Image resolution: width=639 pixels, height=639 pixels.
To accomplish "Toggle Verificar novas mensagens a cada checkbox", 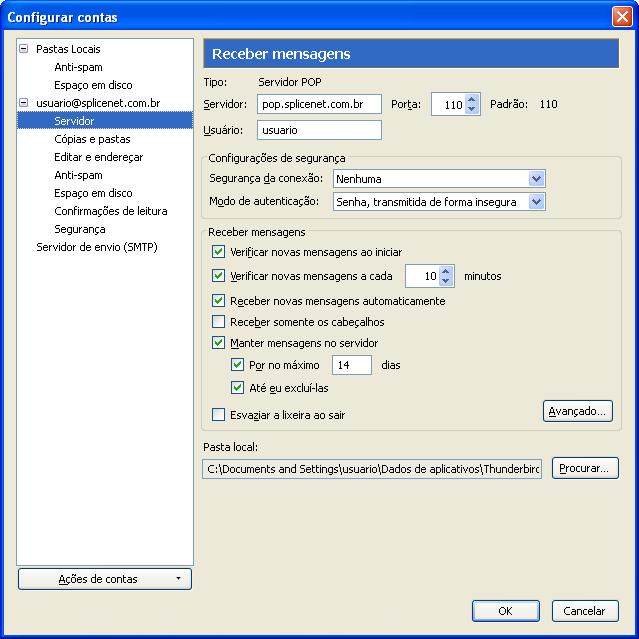I will coord(218,275).
